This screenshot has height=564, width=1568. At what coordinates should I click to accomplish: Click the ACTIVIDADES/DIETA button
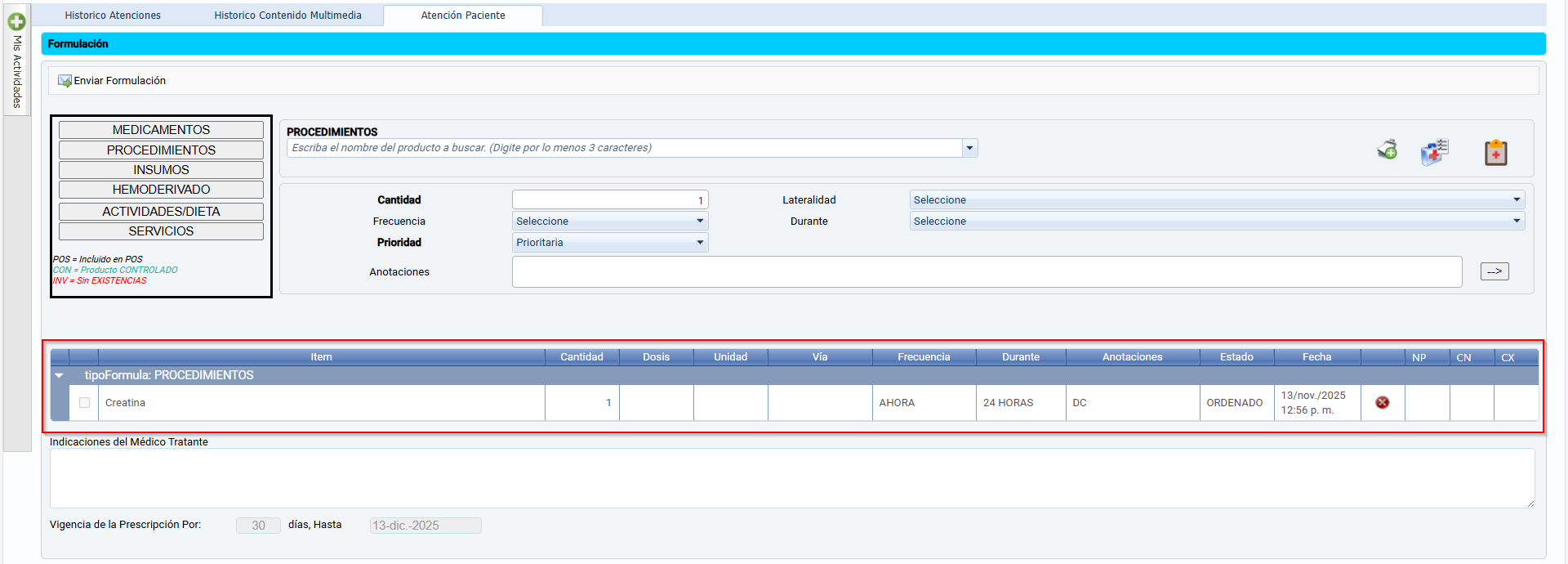(x=161, y=212)
